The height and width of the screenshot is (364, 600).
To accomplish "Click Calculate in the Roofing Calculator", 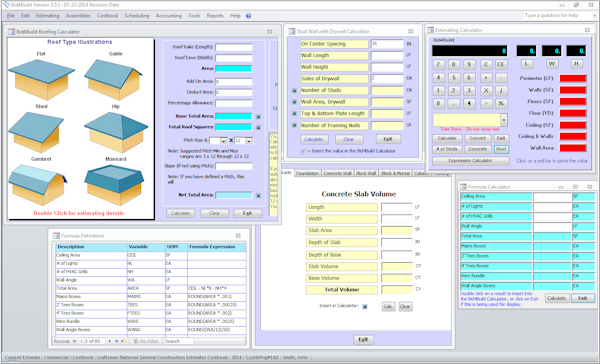I will click(180, 213).
